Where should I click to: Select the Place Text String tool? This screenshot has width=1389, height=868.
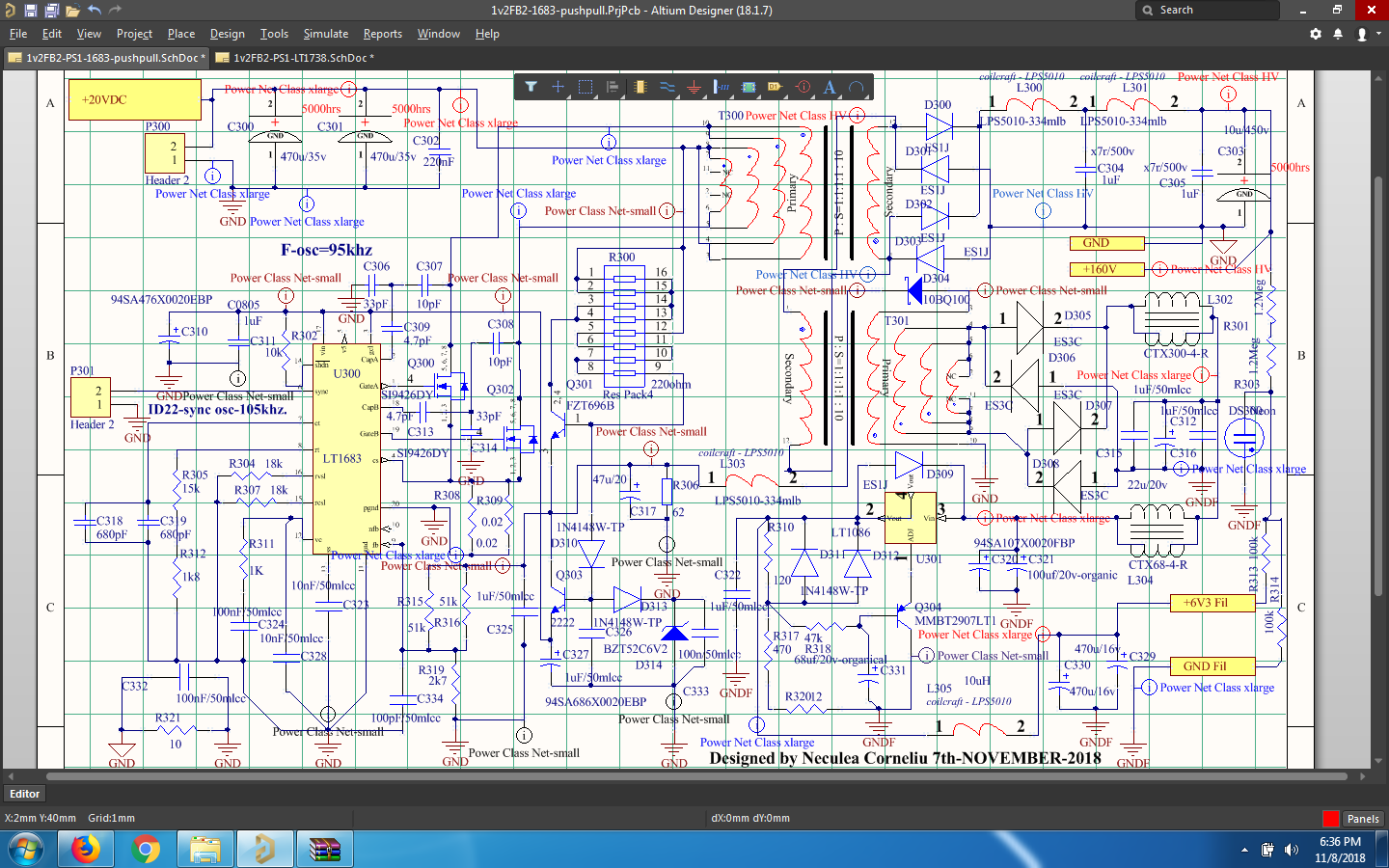click(x=830, y=87)
